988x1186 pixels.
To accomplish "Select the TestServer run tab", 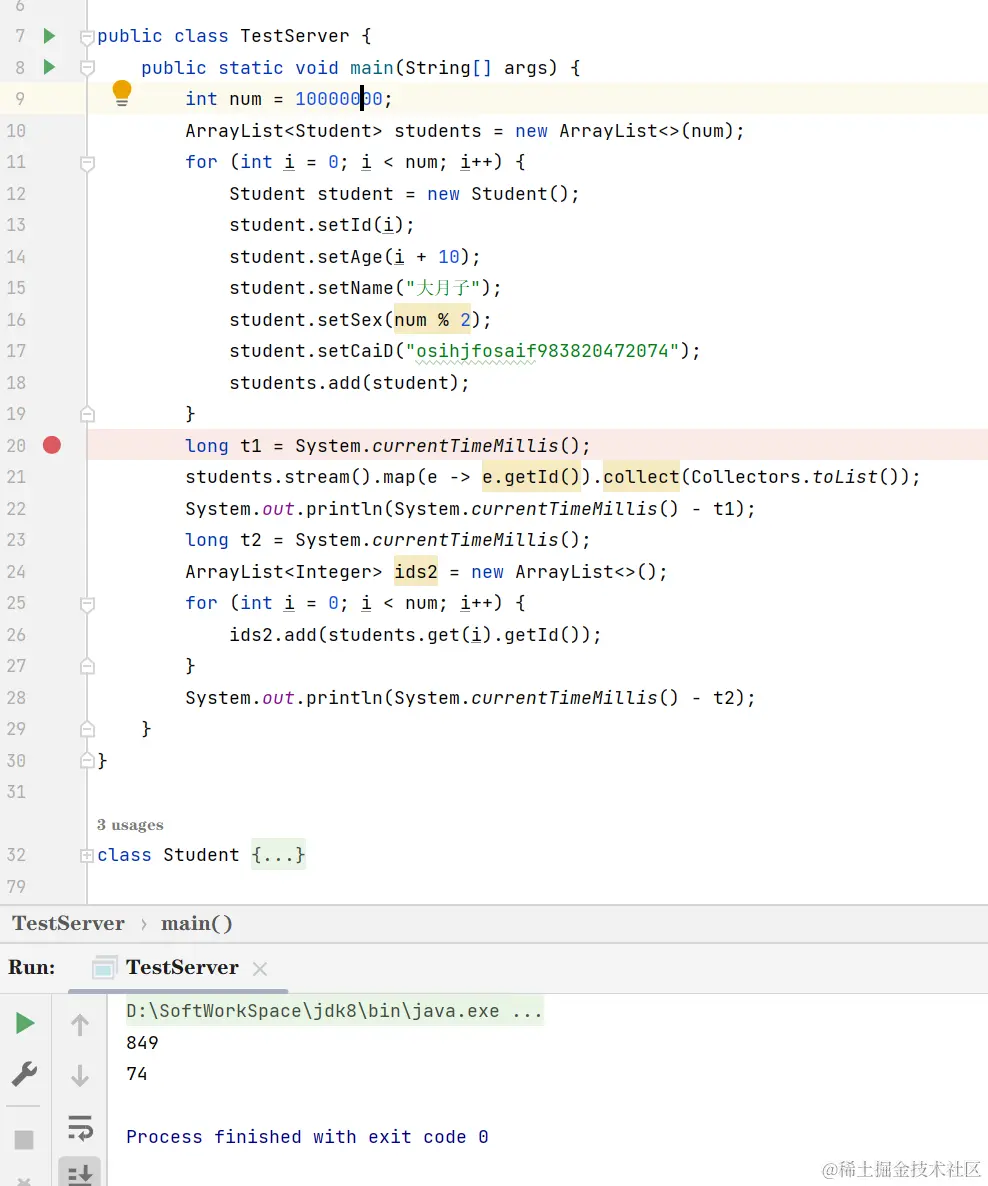I will [x=181, y=967].
